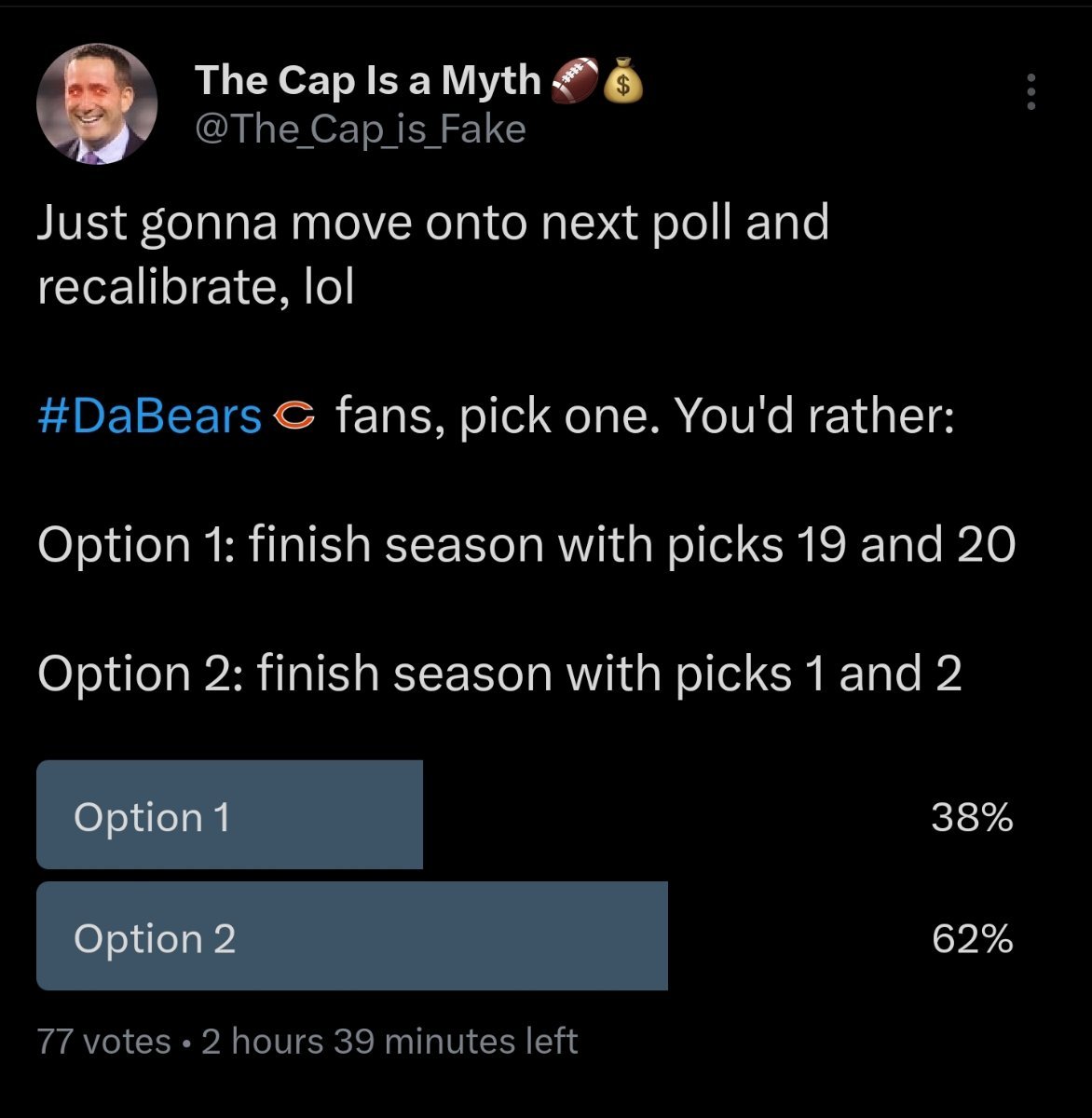
Task: Click the Bears logo emoji after the hashtag
Action: point(295,416)
